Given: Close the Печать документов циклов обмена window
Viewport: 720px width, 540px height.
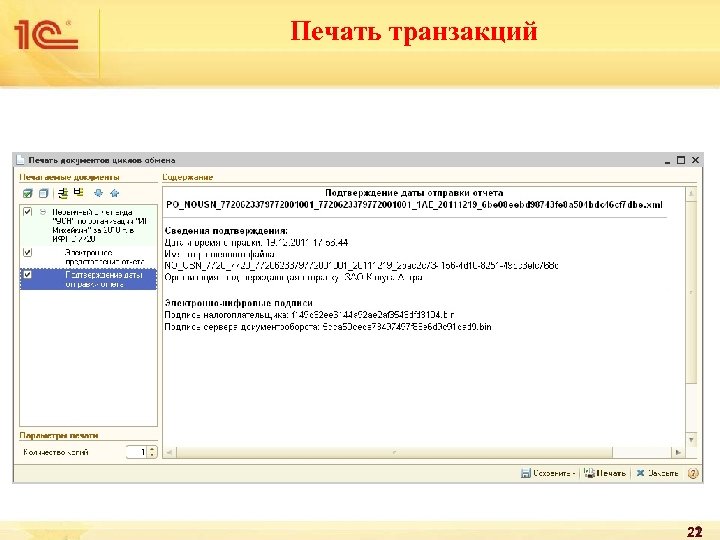Looking at the screenshot, I should pos(695,160).
